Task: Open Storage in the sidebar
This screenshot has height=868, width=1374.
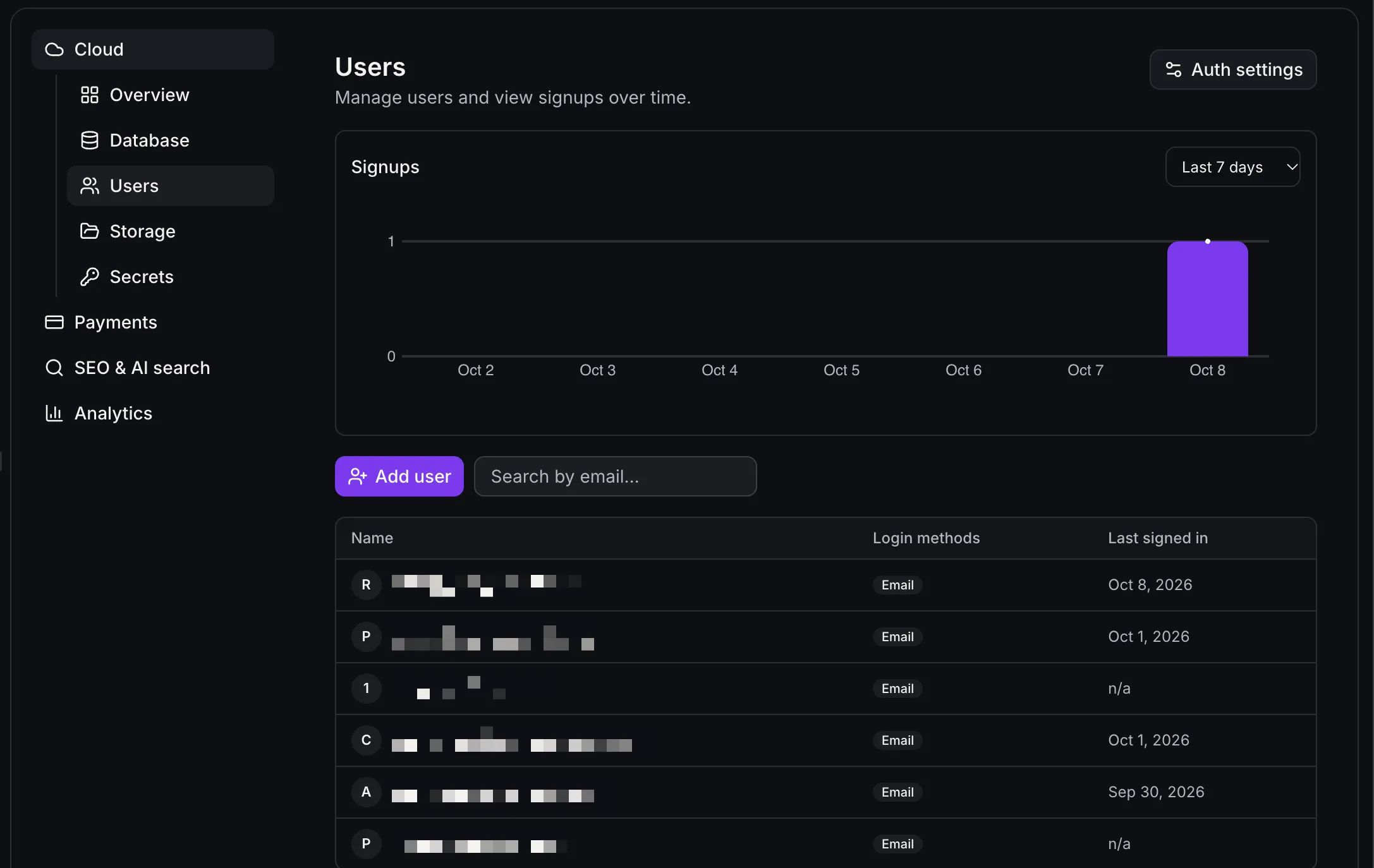Action: (x=171, y=231)
